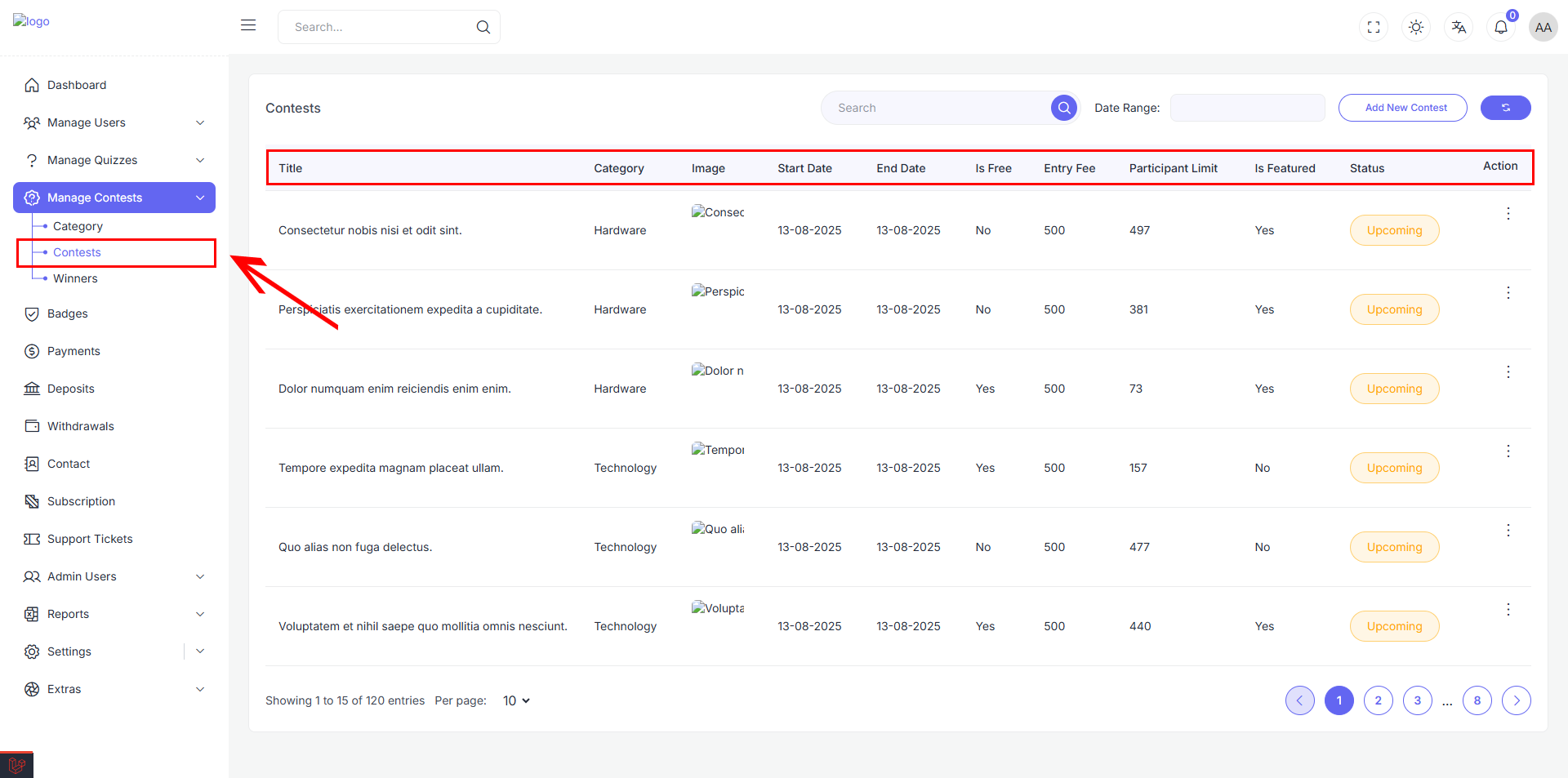Open Subscription page in sidebar
Screen dimensions: 1568x778
[x=114, y=501]
